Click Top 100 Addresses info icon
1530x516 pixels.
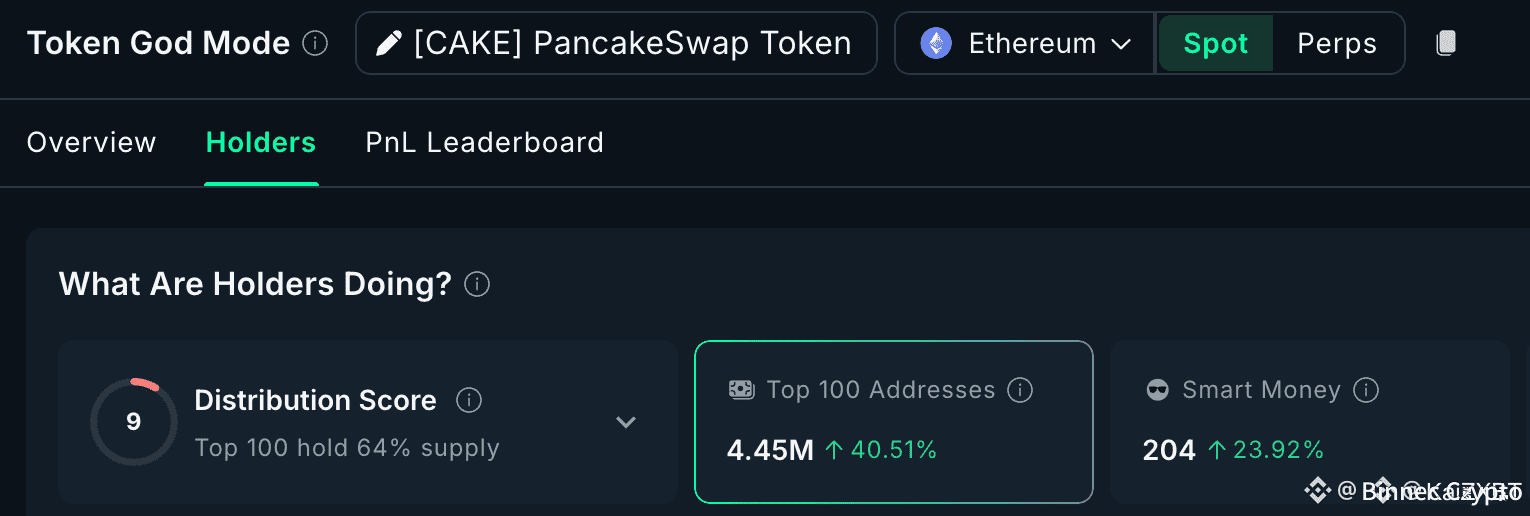point(1020,390)
